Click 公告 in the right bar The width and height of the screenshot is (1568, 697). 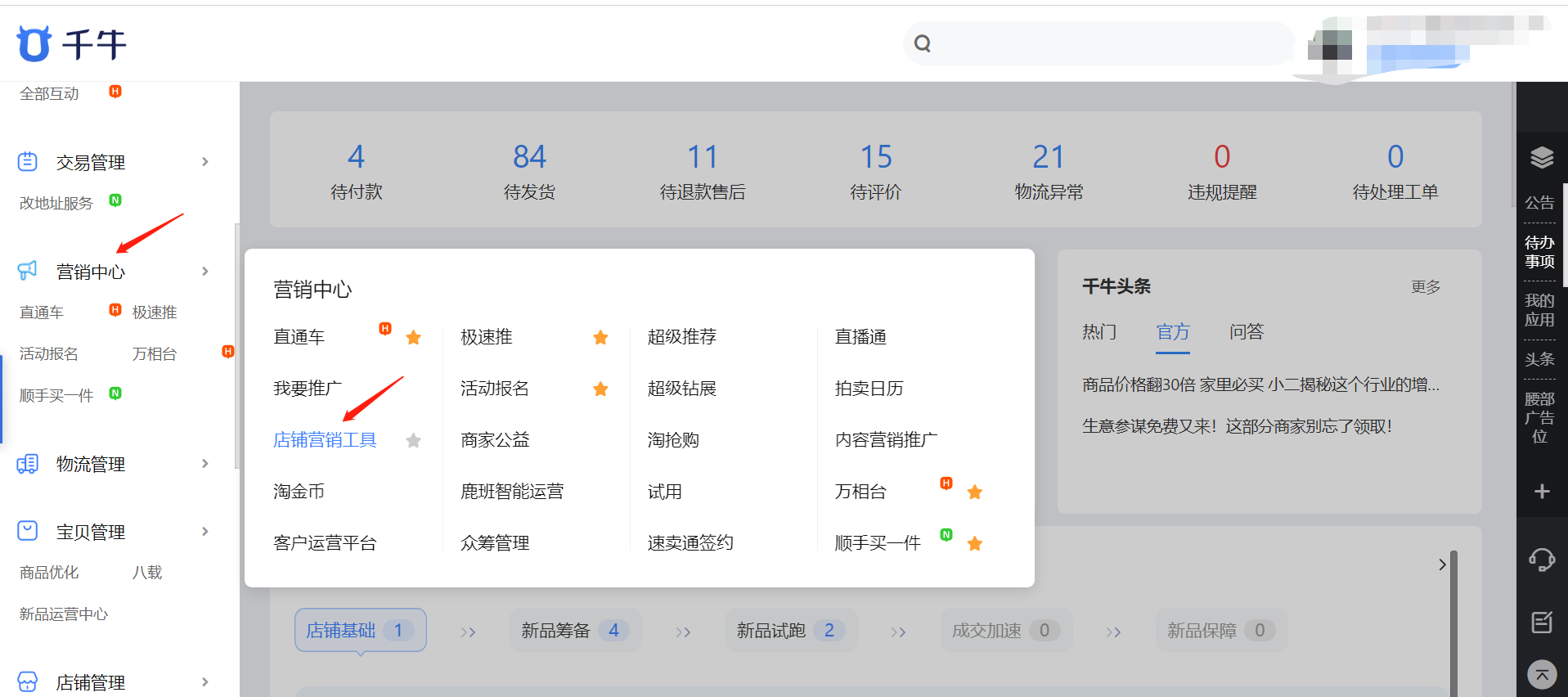pyautogui.click(x=1539, y=203)
